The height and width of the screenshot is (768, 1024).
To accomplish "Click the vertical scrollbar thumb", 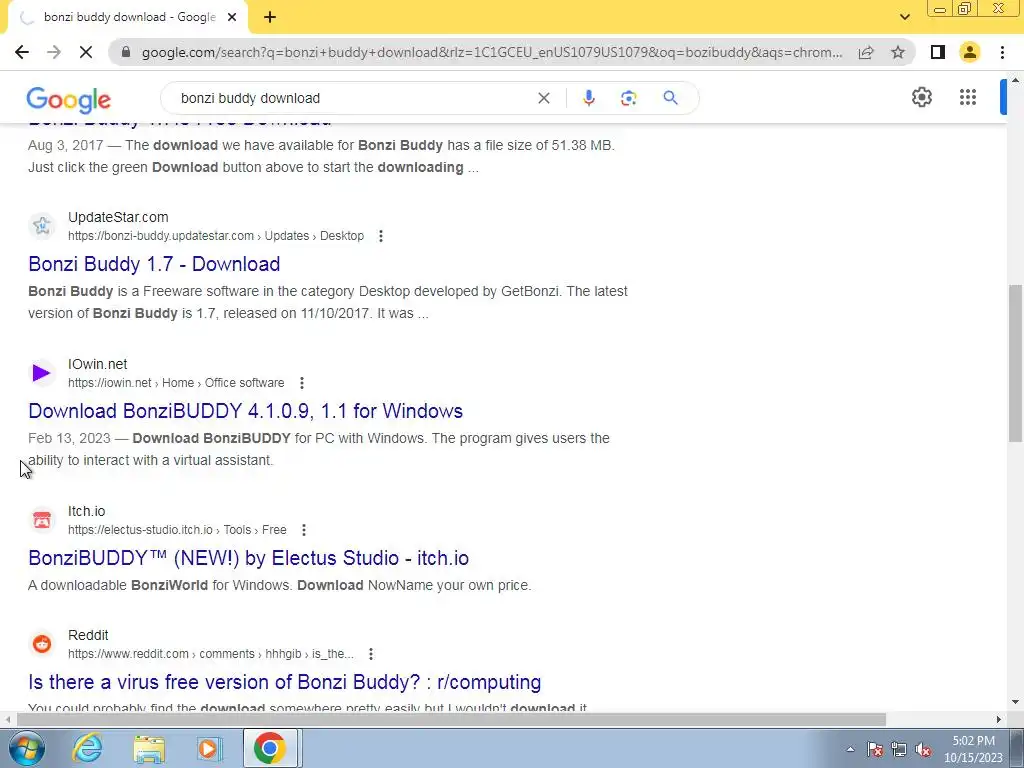I will coord(1015,363).
